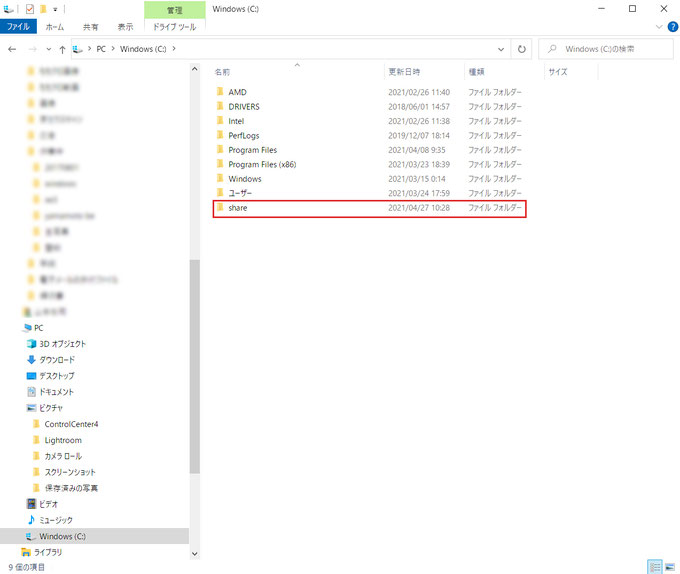The height and width of the screenshot is (574, 680).
Task: Switch to the 共有 ribbon tab
Action: point(90,27)
